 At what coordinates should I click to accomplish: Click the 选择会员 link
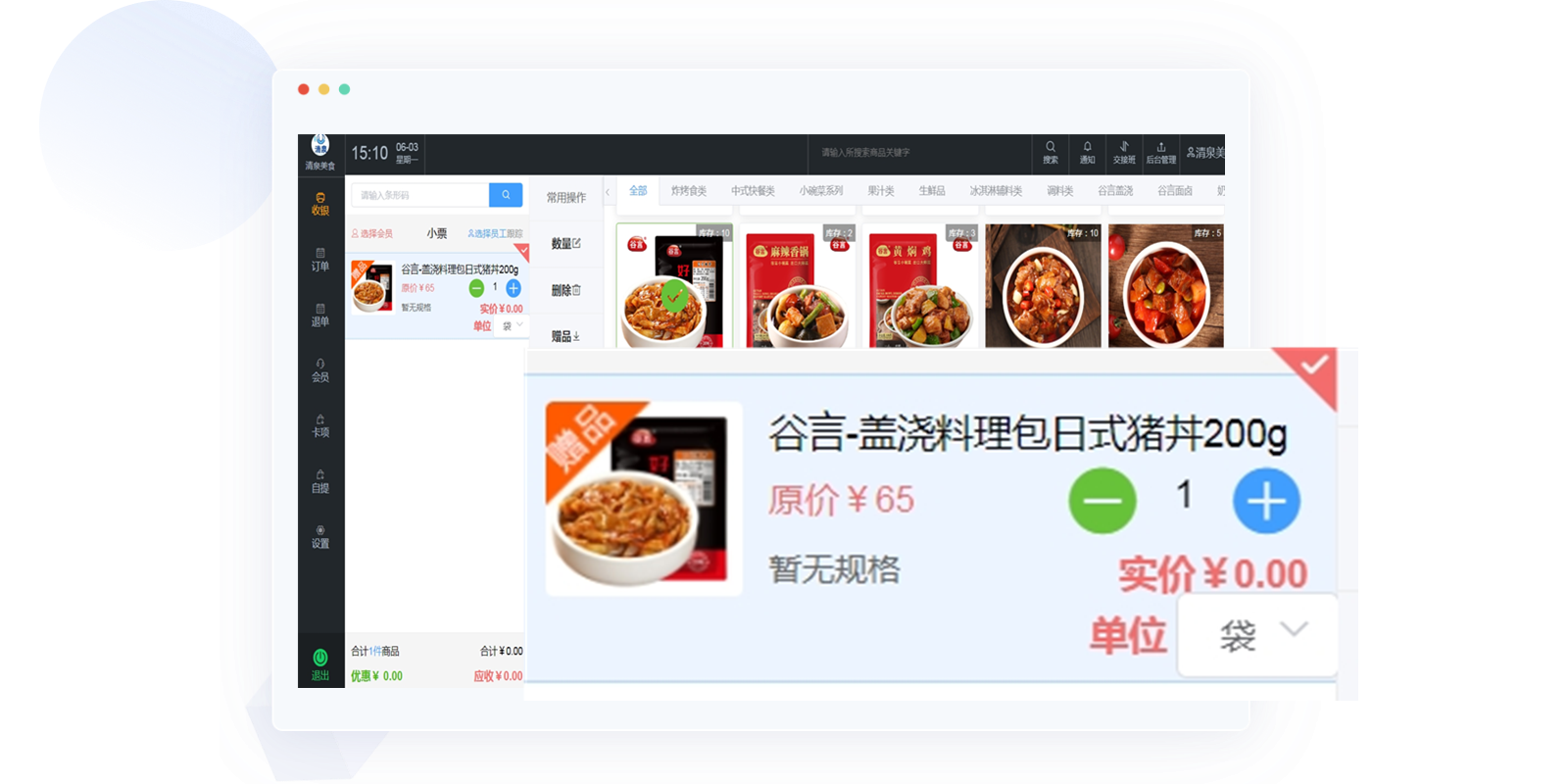(x=372, y=233)
